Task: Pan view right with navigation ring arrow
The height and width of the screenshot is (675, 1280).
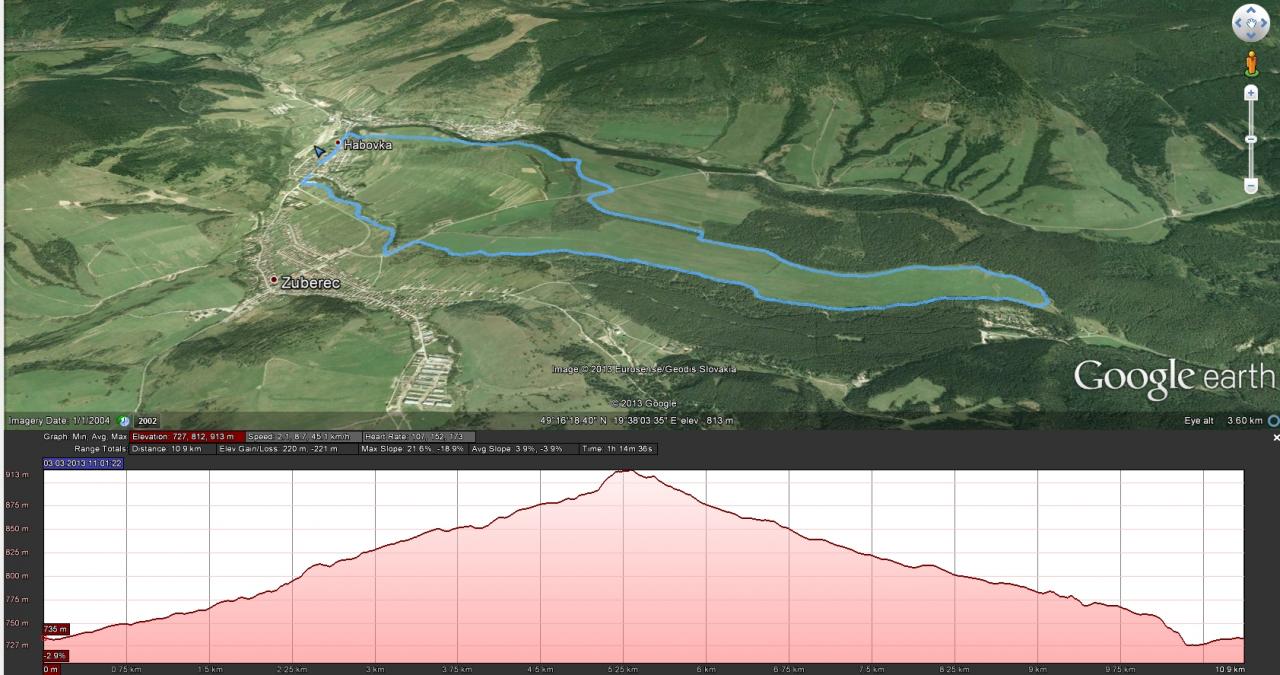Action: 1262,23
